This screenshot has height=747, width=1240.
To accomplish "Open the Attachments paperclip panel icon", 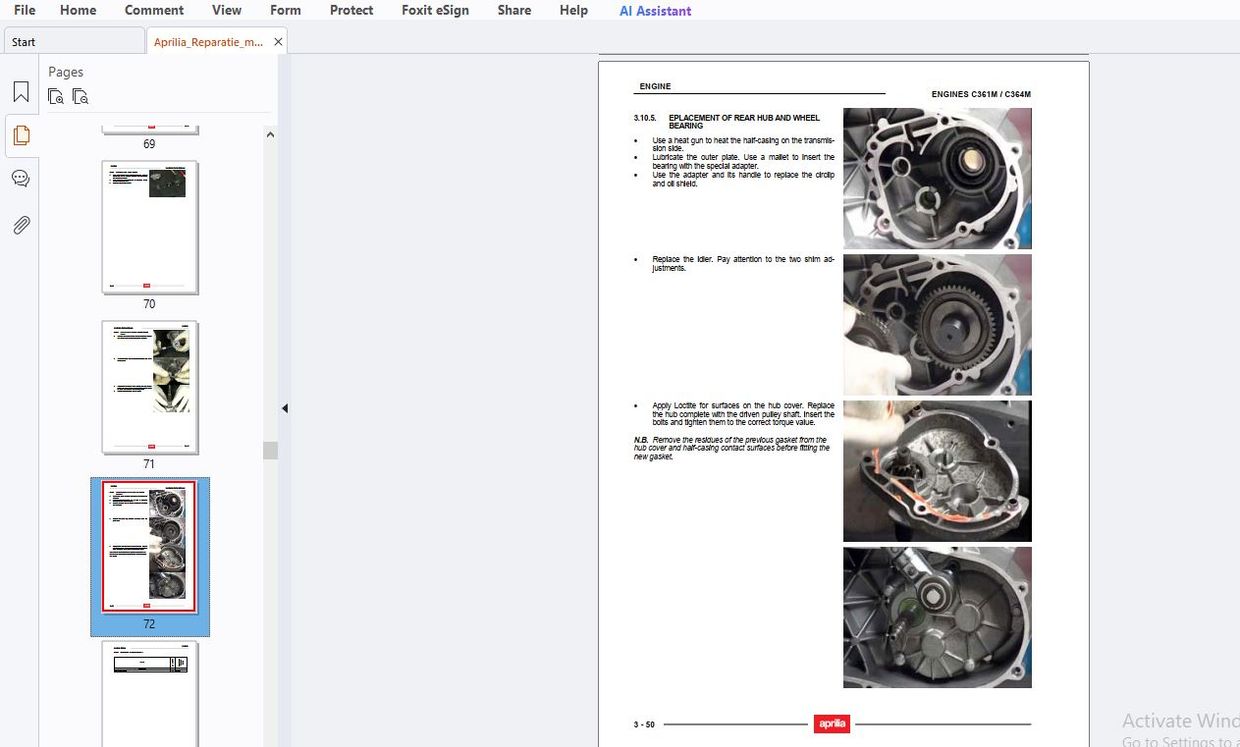I will pos(21,224).
